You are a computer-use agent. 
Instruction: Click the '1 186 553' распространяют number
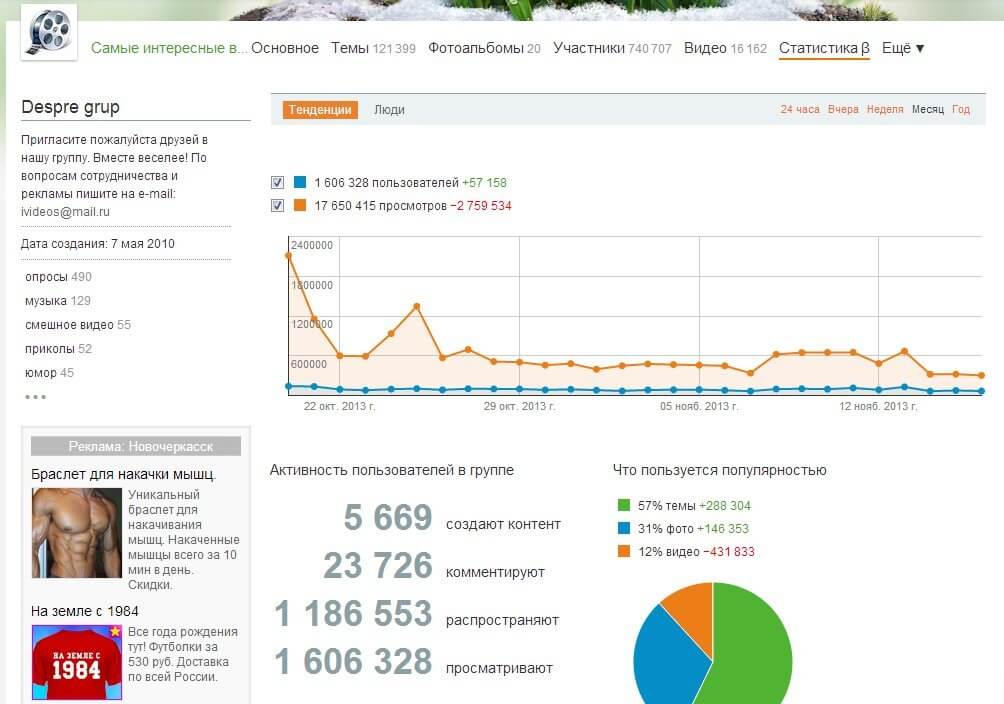pyautogui.click(x=353, y=613)
